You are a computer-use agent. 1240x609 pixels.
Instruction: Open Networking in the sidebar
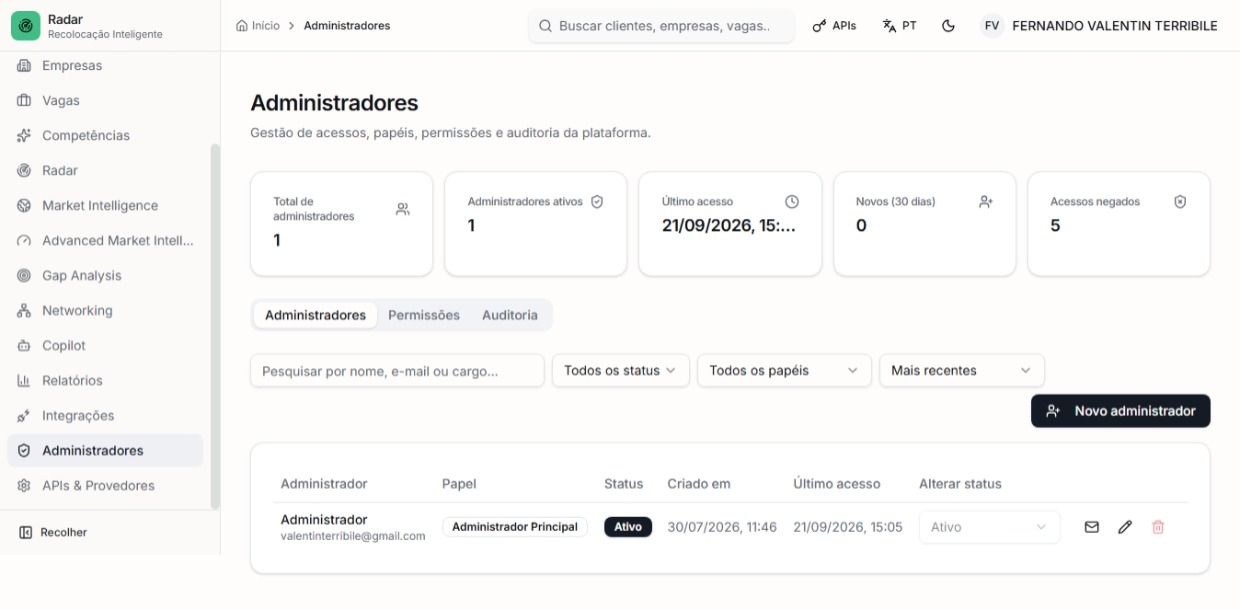105,311
